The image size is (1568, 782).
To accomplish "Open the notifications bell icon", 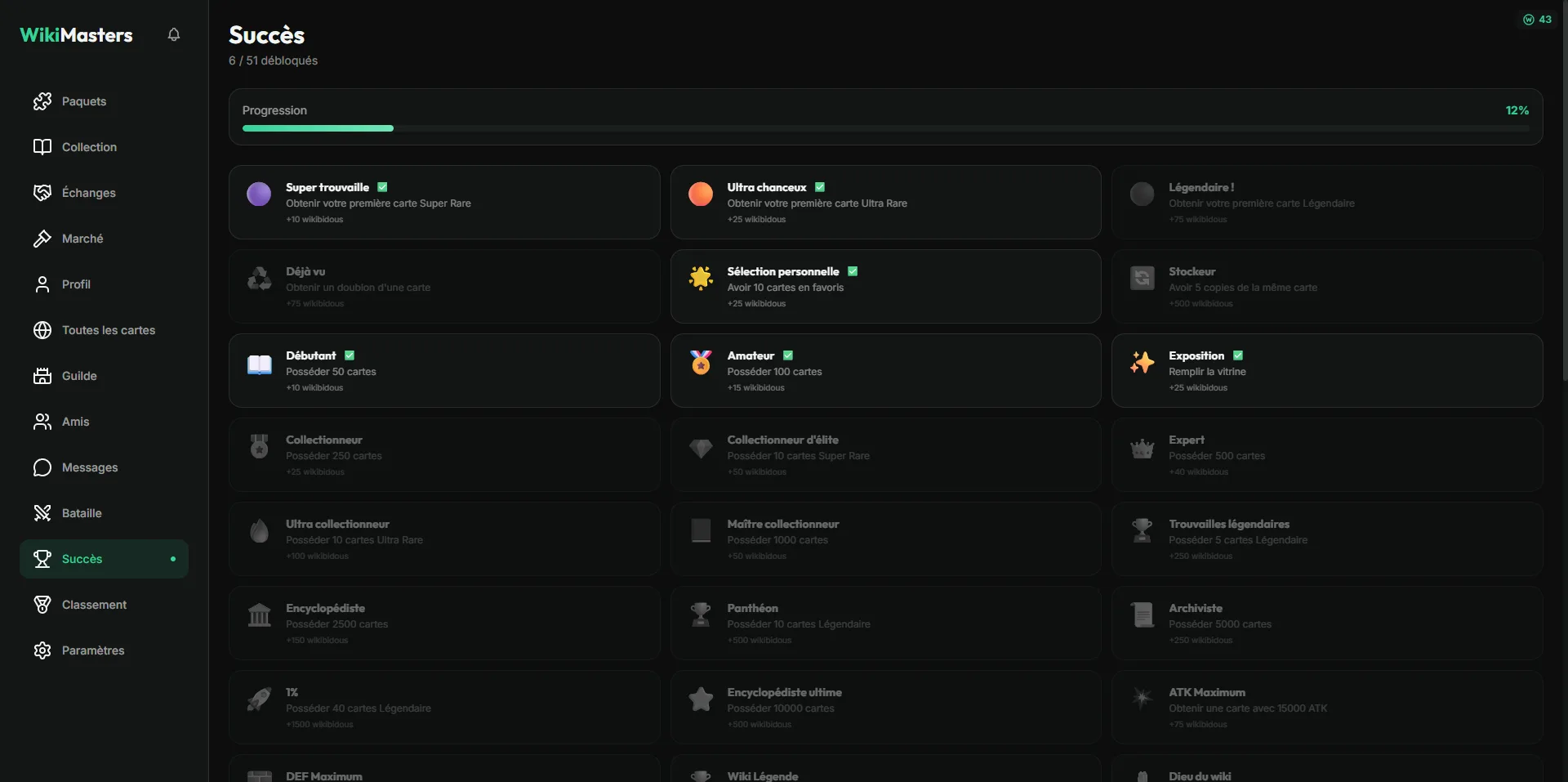I will [174, 34].
